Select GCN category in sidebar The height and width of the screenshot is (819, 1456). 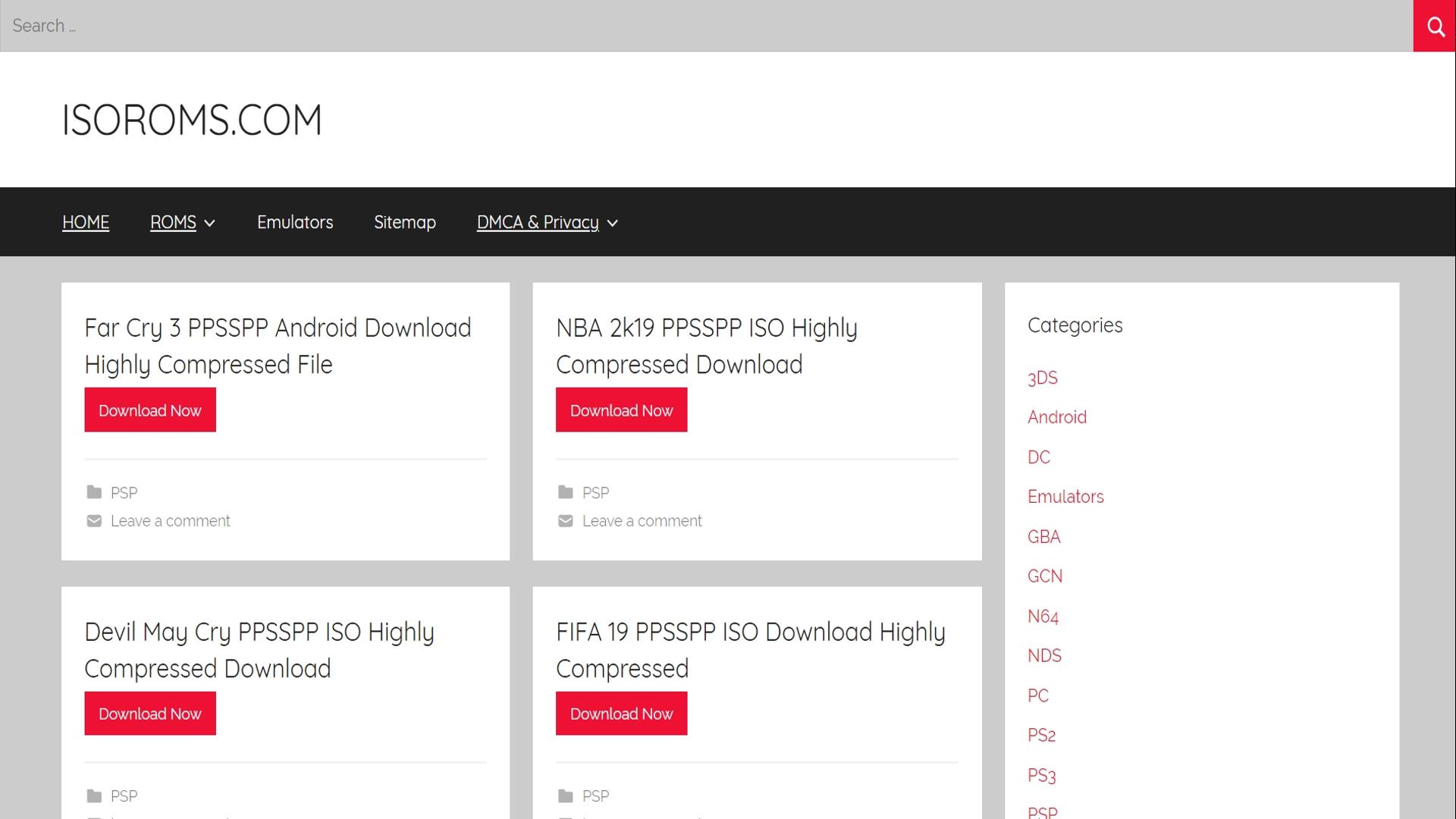coord(1045,576)
